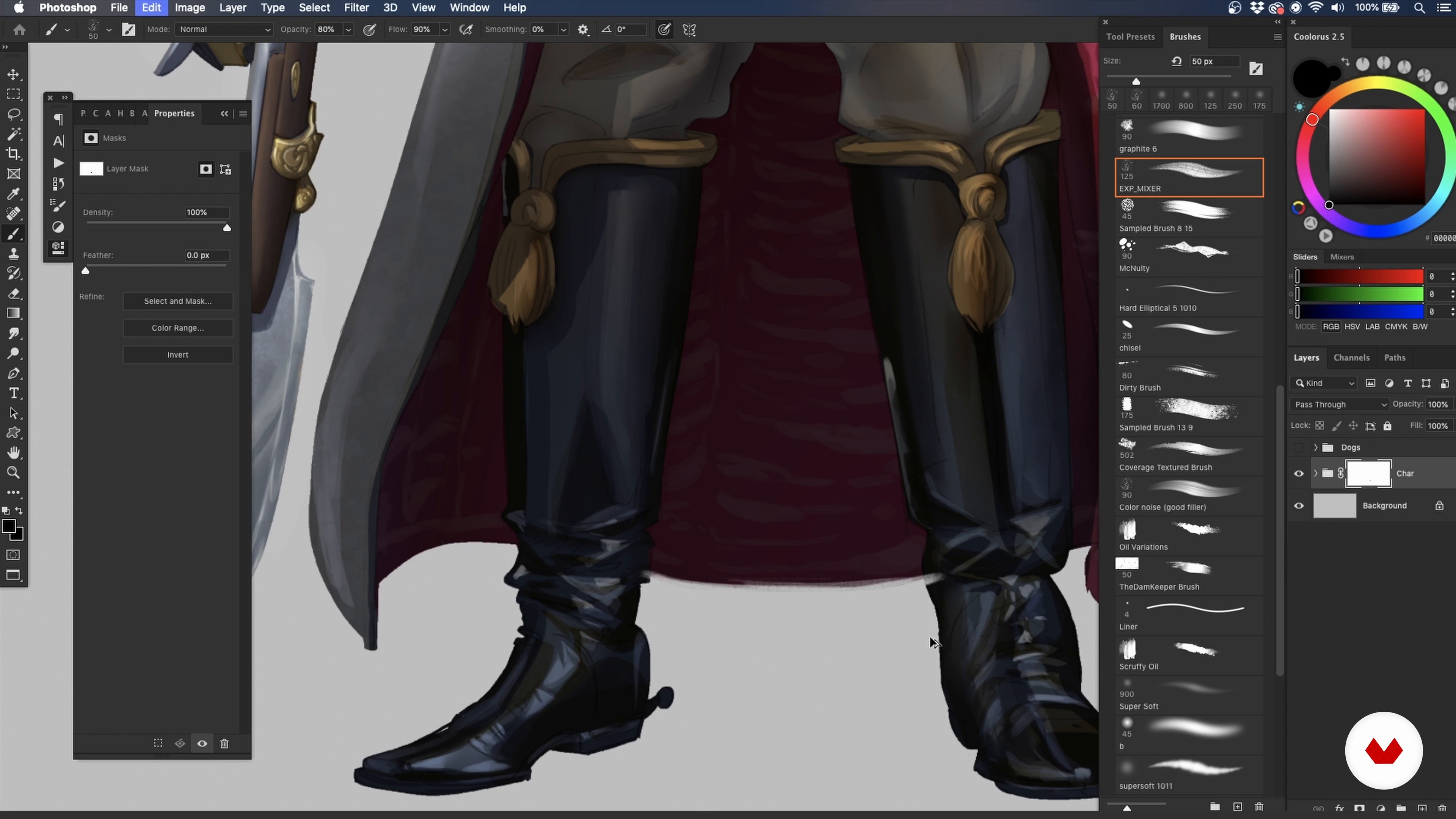Apply mask icon in Properties panel
The width and height of the screenshot is (1456, 819).
click(x=180, y=743)
